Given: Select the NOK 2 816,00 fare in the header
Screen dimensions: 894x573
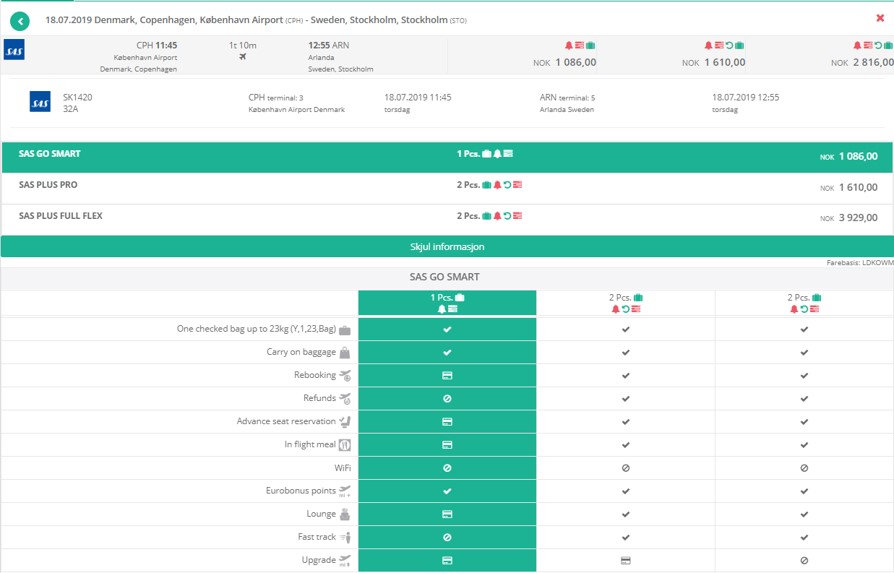Looking at the screenshot, I should click(x=862, y=63).
